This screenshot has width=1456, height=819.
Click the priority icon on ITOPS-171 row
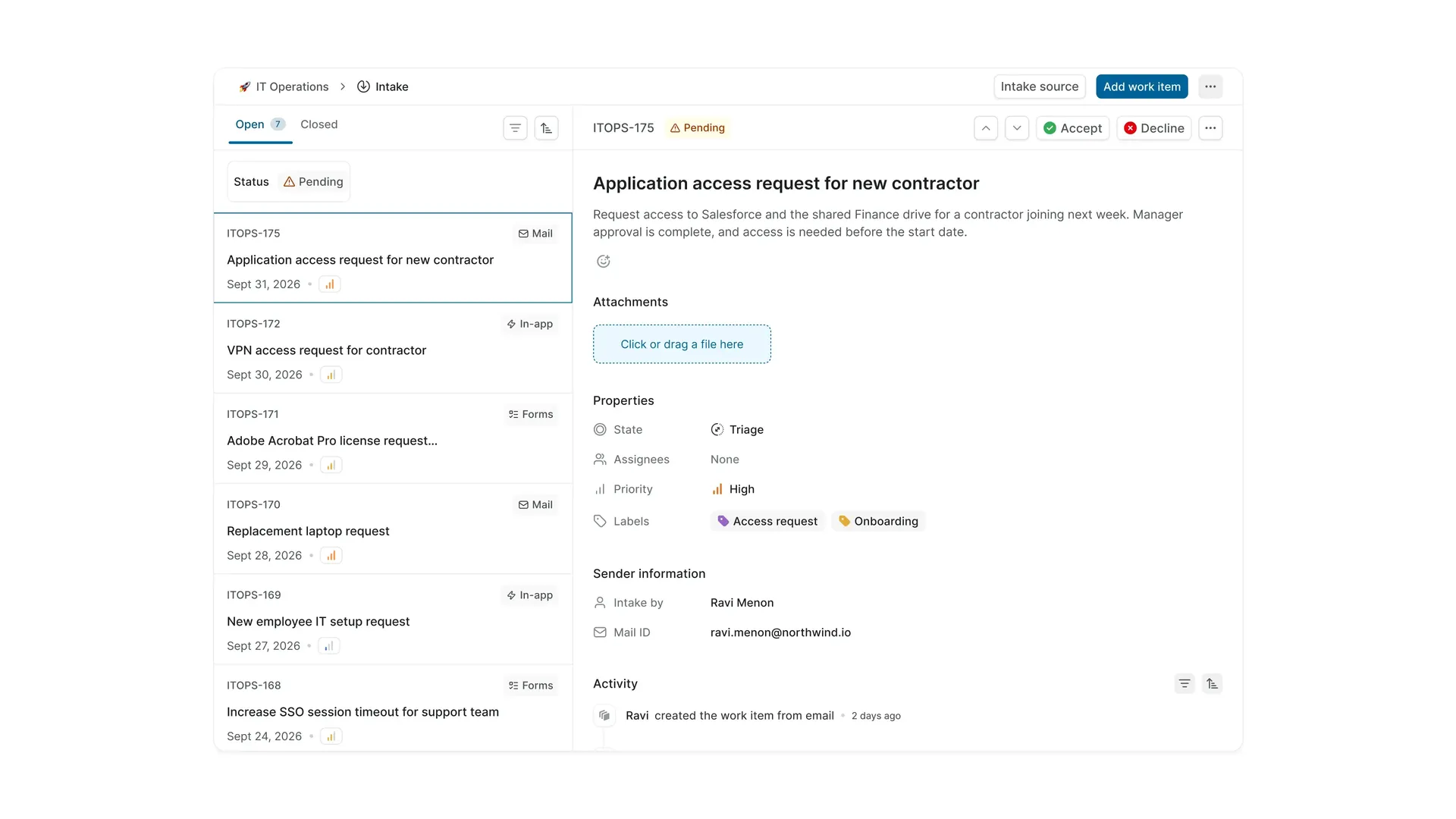331,465
